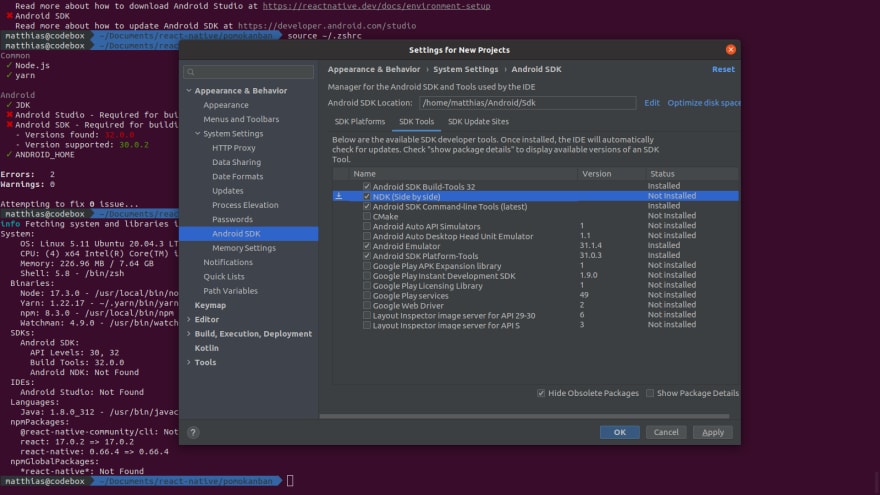Click the settings search field
Viewport: 880px width, 495px height.
(249, 72)
